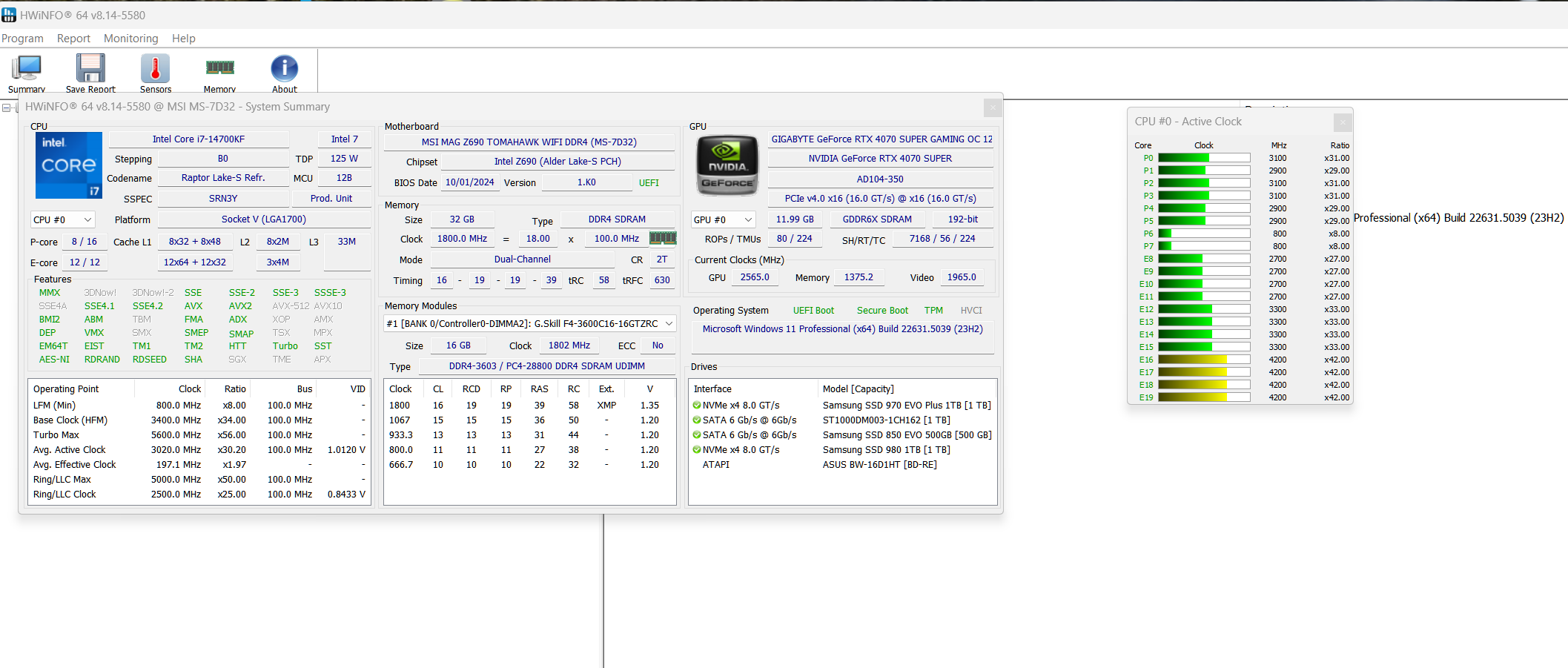Screen dimensions: 1568x668
Task: Click the GIGABYTE GeForce RTX 4070 SUPER field
Action: point(881,139)
